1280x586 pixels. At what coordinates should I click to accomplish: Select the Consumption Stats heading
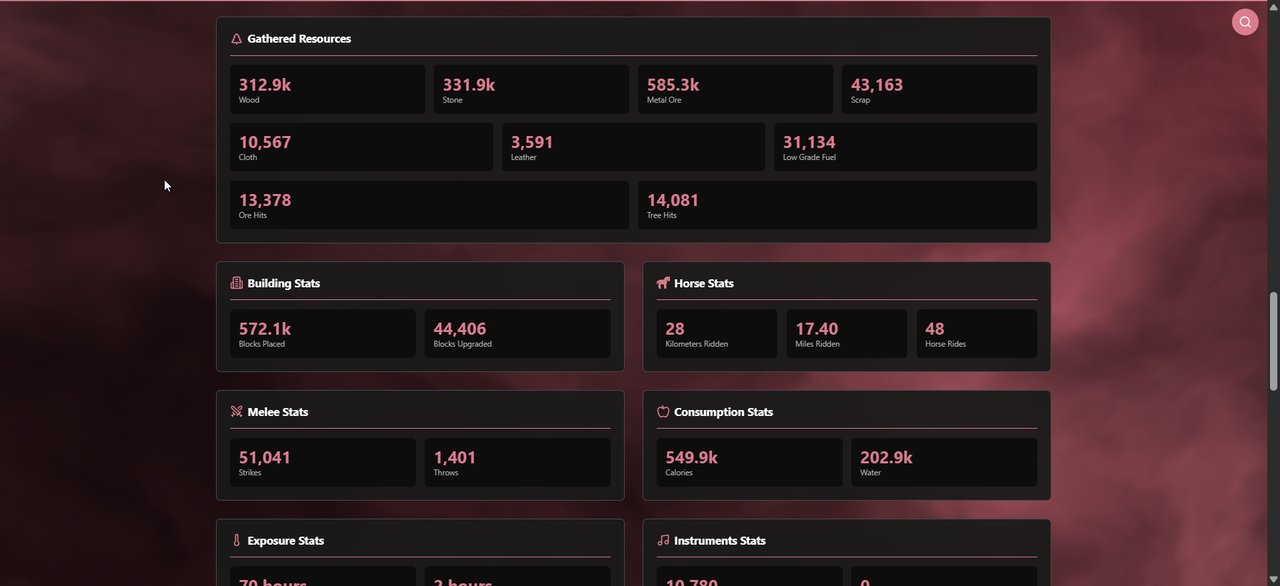723,412
